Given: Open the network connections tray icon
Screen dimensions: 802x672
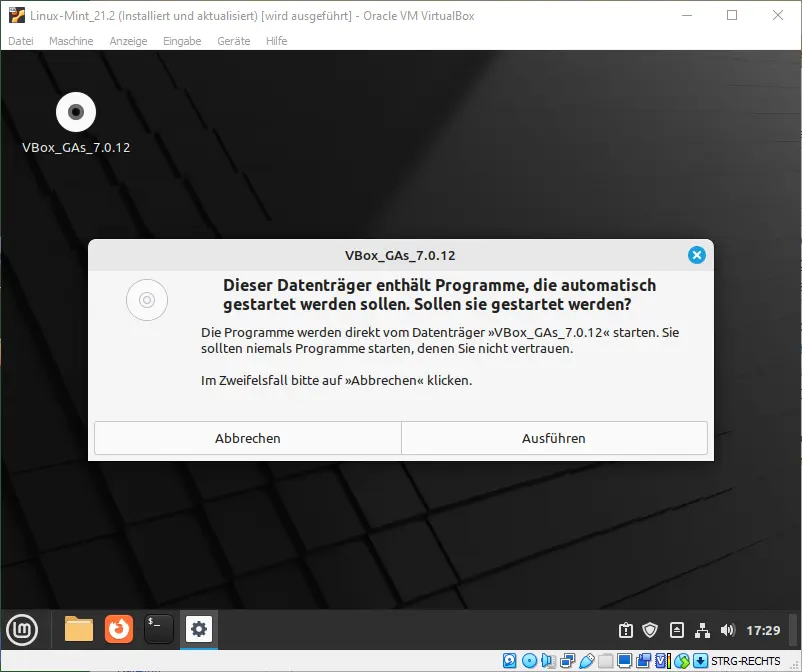Looking at the screenshot, I should tap(702, 630).
